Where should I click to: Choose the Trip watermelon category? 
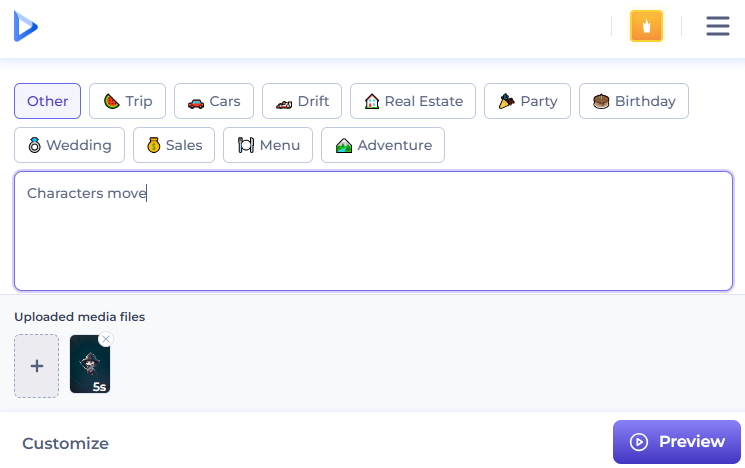[x=127, y=101]
